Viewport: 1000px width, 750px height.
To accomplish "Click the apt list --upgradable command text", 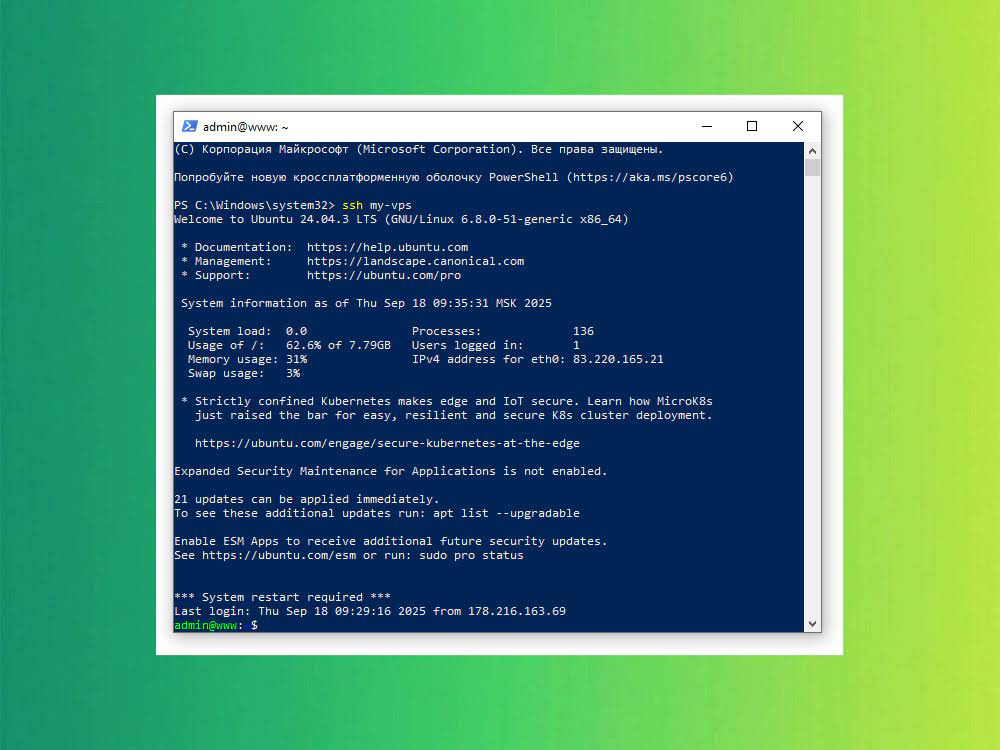I will (506, 513).
